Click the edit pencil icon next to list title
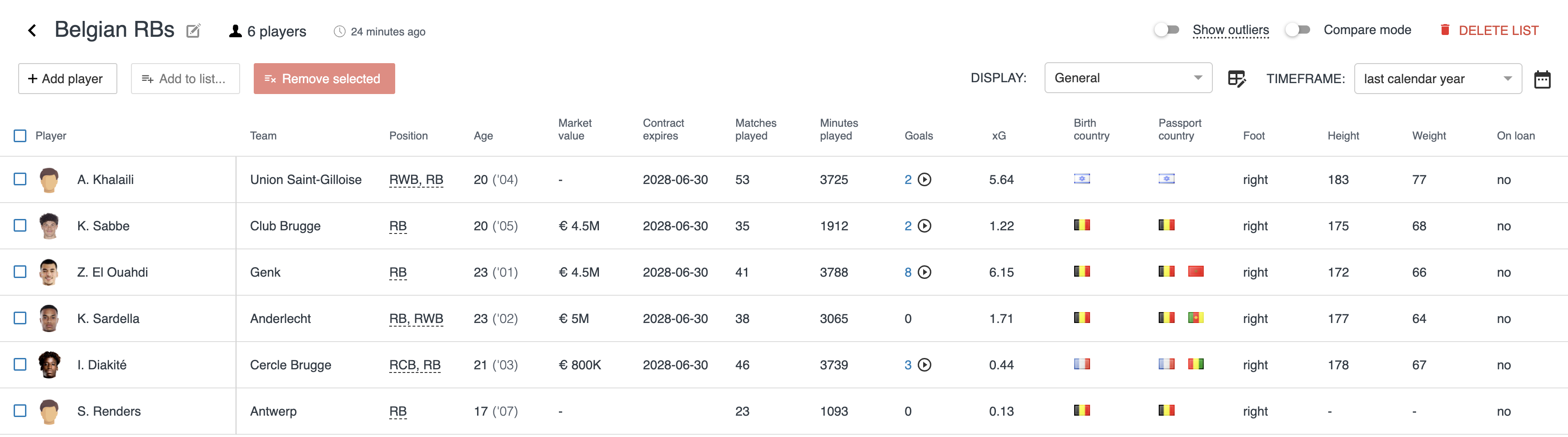 [193, 31]
